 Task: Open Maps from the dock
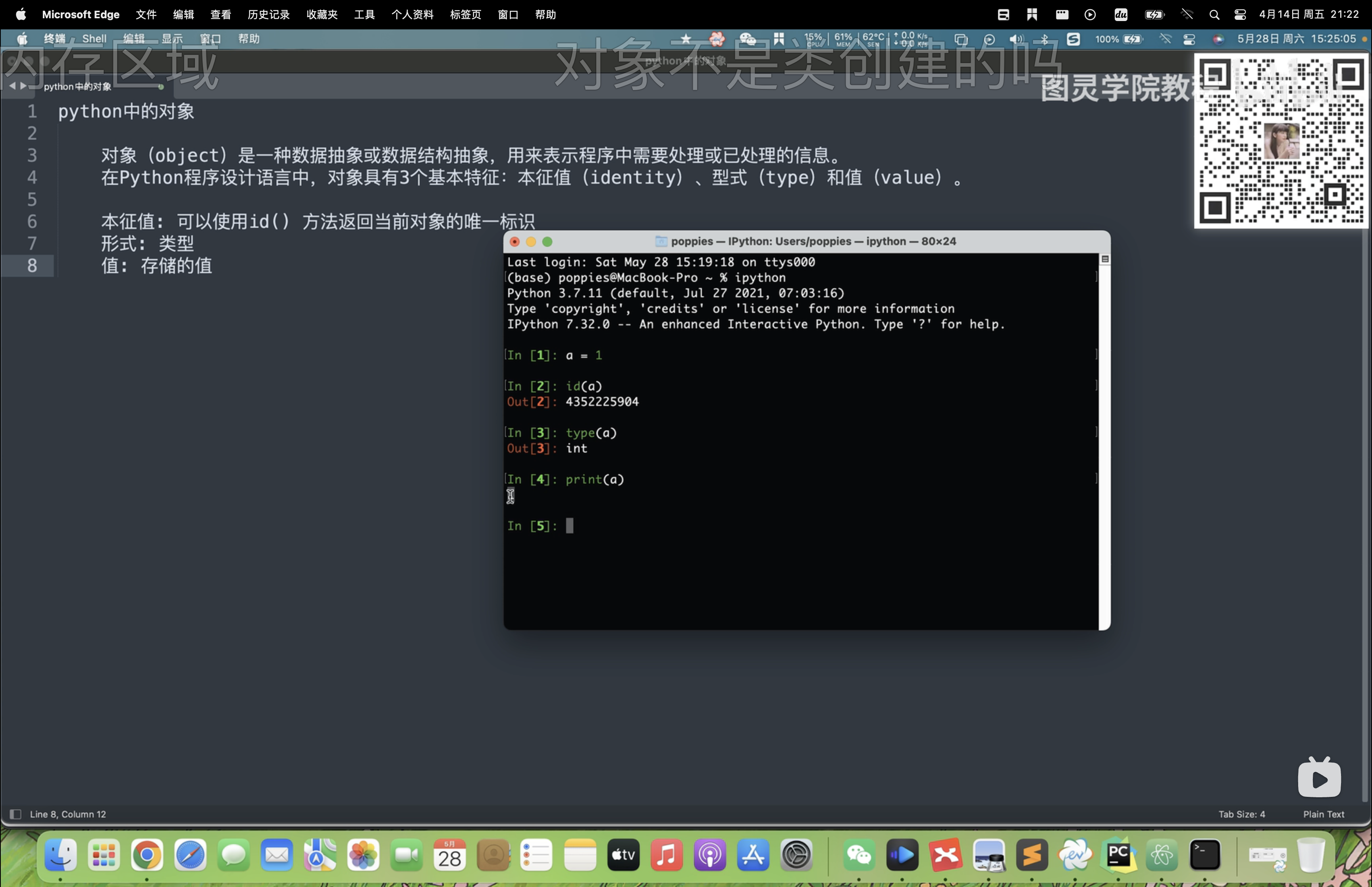point(320,855)
